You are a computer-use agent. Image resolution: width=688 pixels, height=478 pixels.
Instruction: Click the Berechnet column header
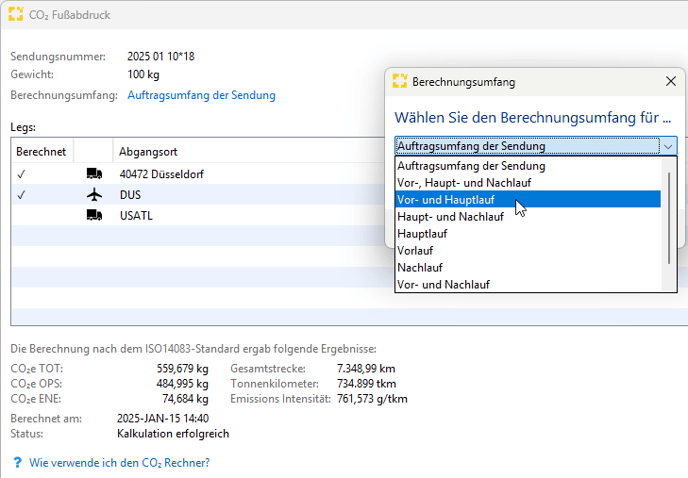coord(41,151)
